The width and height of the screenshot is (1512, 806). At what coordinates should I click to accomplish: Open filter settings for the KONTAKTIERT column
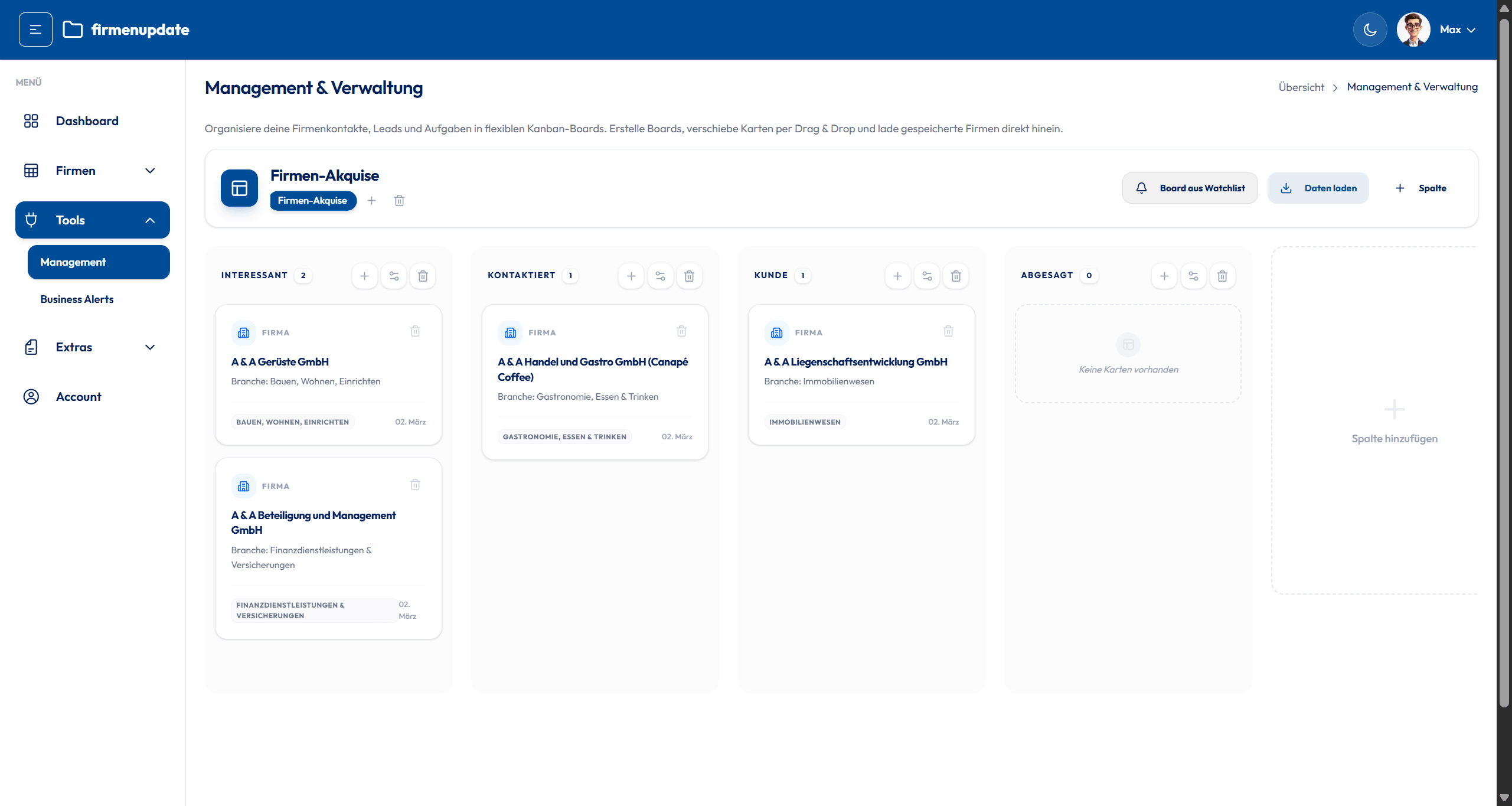tap(661, 276)
